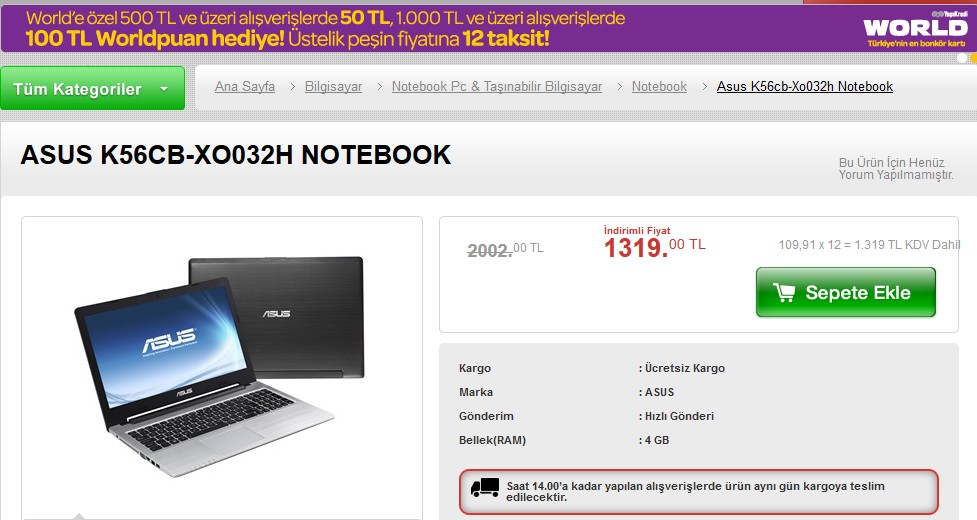The image size is (977, 520).
Task: Click the ASUS K56CB-XO032H NOTEBOOK title
Action: (236, 155)
